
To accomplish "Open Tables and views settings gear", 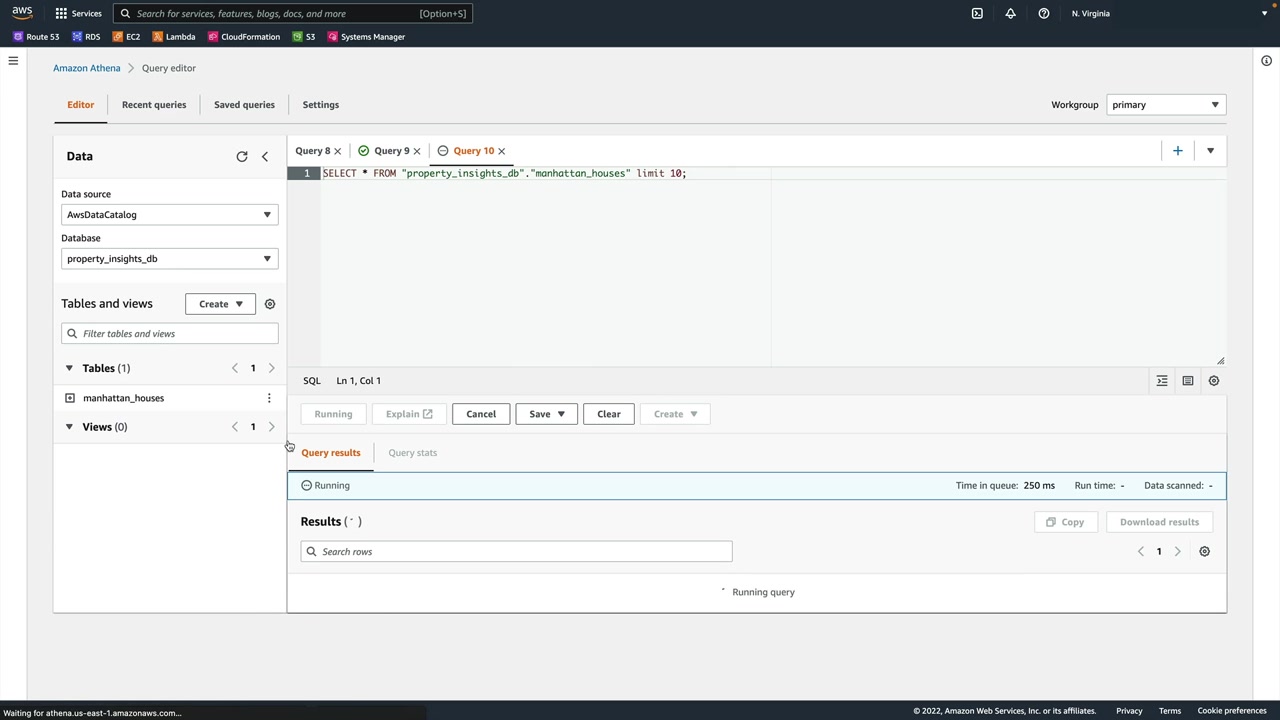I will tap(270, 304).
